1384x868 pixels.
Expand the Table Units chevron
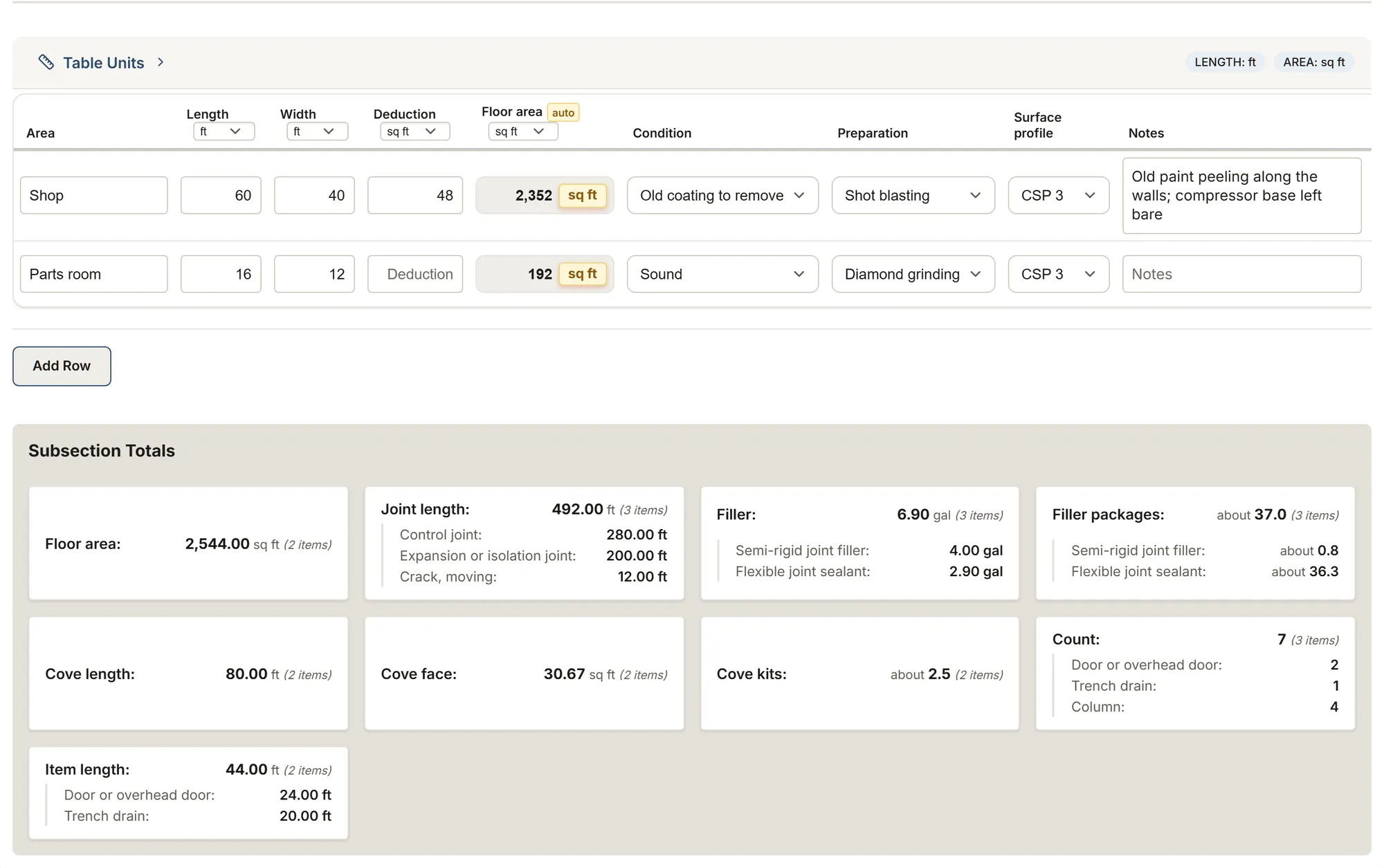(x=161, y=62)
